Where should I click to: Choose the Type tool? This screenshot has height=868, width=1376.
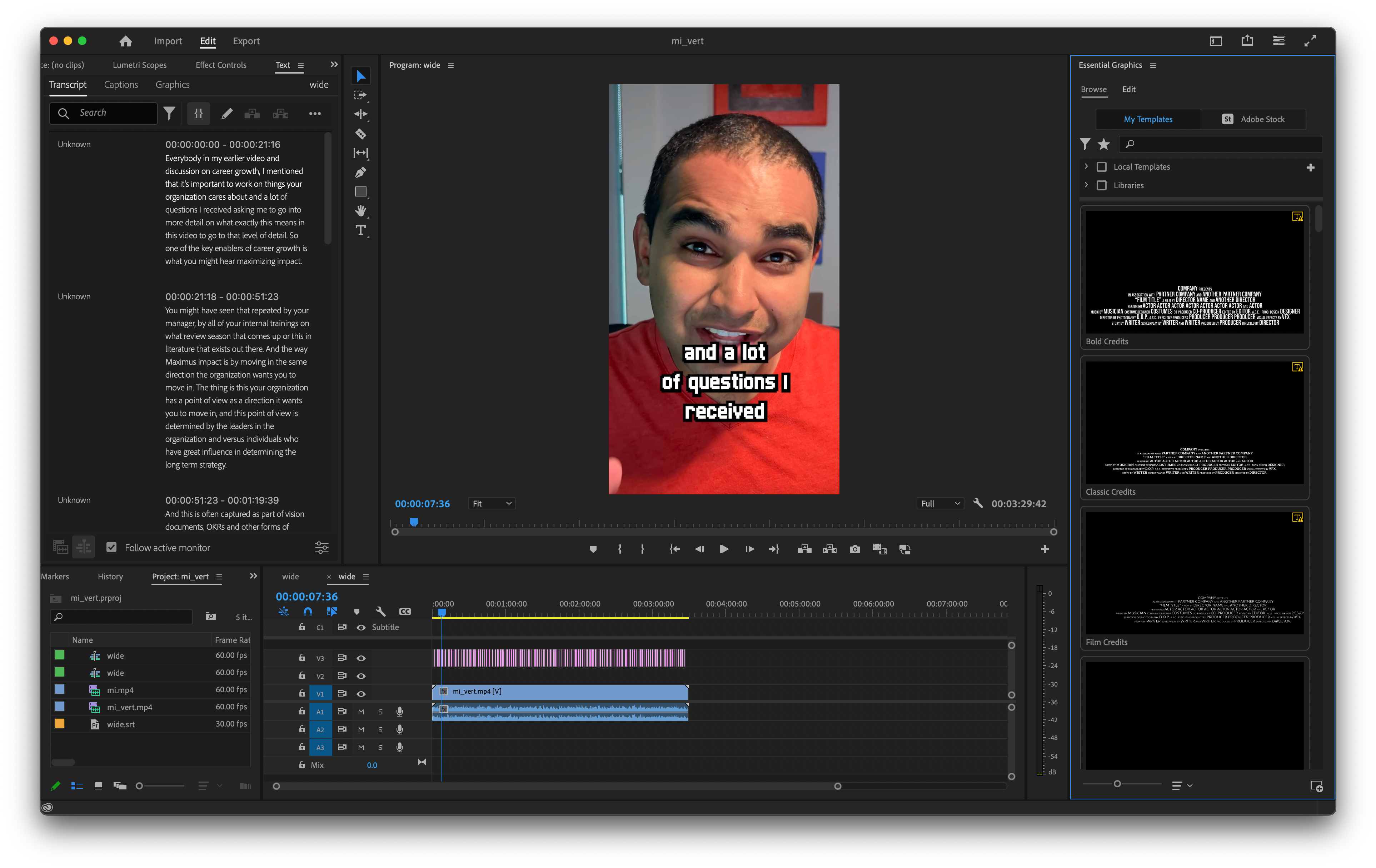coord(360,230)
